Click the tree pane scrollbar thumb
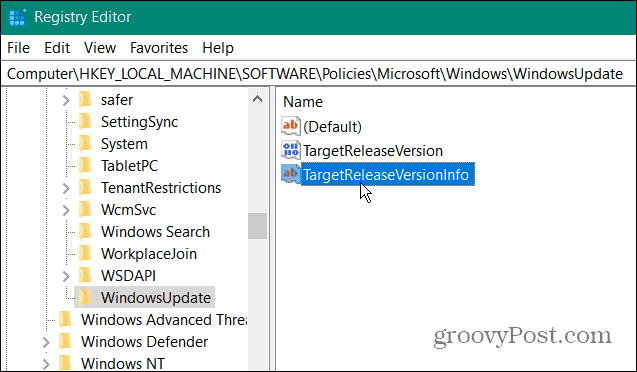637x372 pixels. [257, 226]
